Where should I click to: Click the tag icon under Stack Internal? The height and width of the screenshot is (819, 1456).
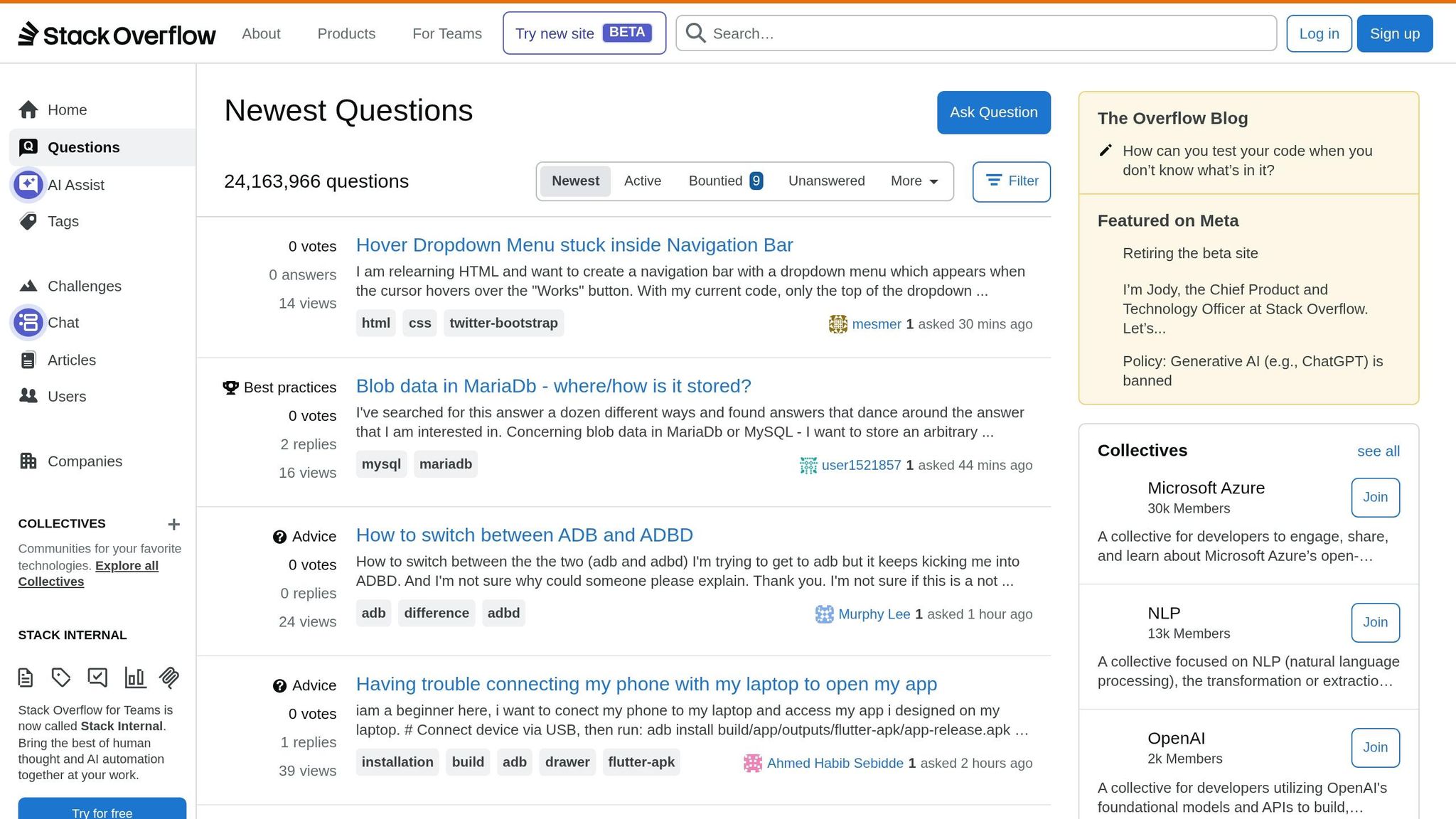point(61,678)
